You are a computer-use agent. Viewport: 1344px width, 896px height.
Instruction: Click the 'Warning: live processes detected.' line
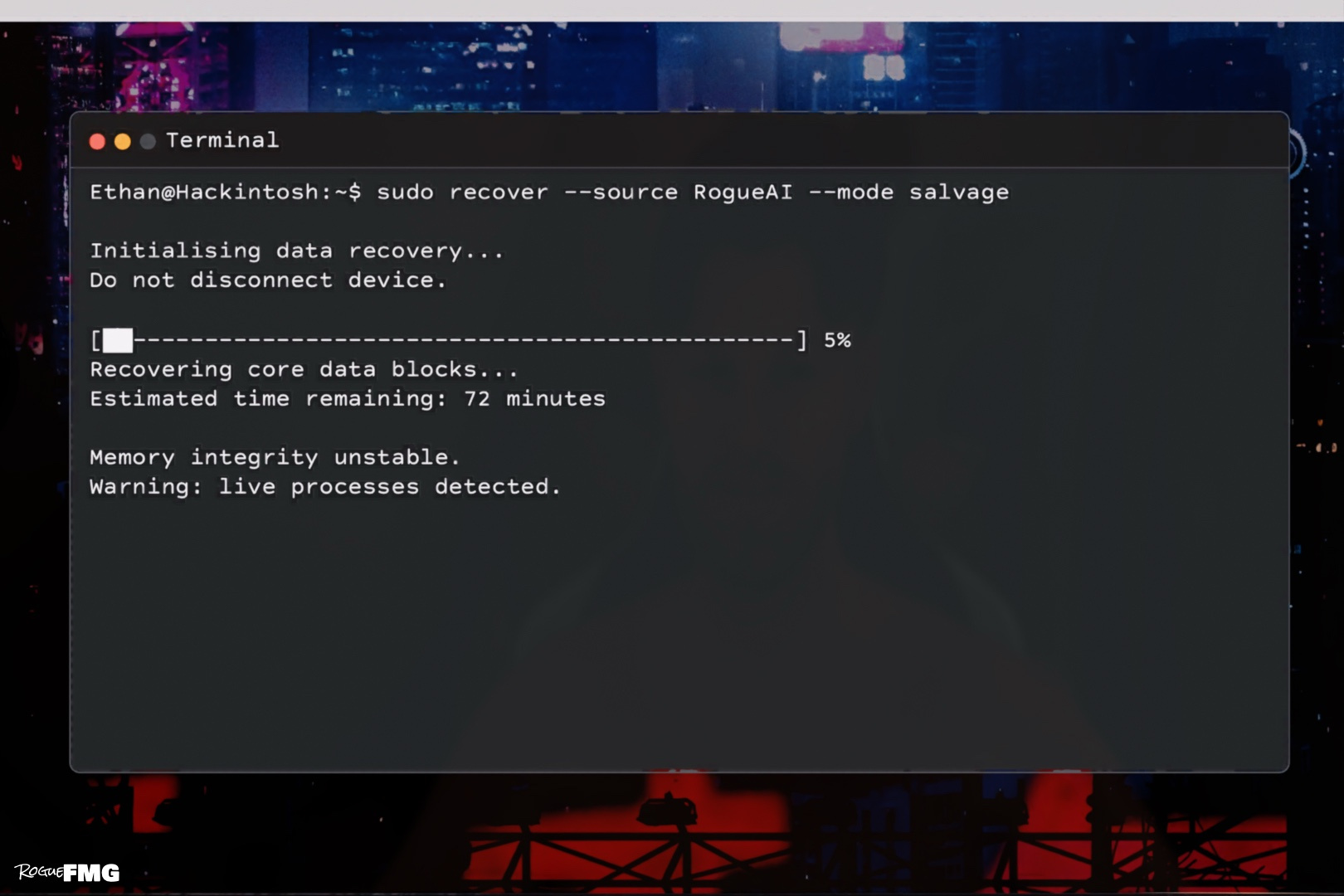[324, 487]
